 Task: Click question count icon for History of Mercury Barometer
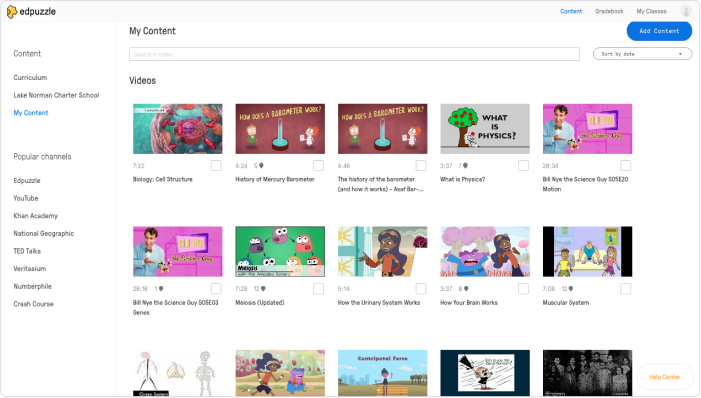click(262, 166)
